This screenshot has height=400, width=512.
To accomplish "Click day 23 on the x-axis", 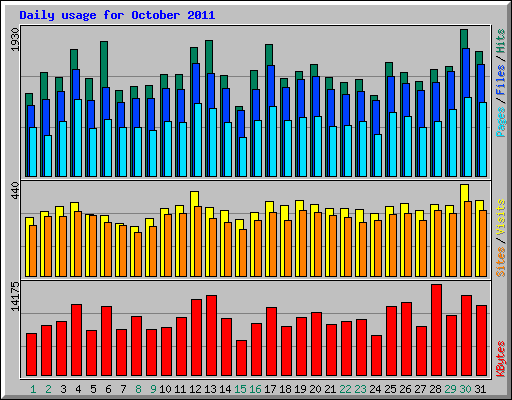I will coord(360,389).
